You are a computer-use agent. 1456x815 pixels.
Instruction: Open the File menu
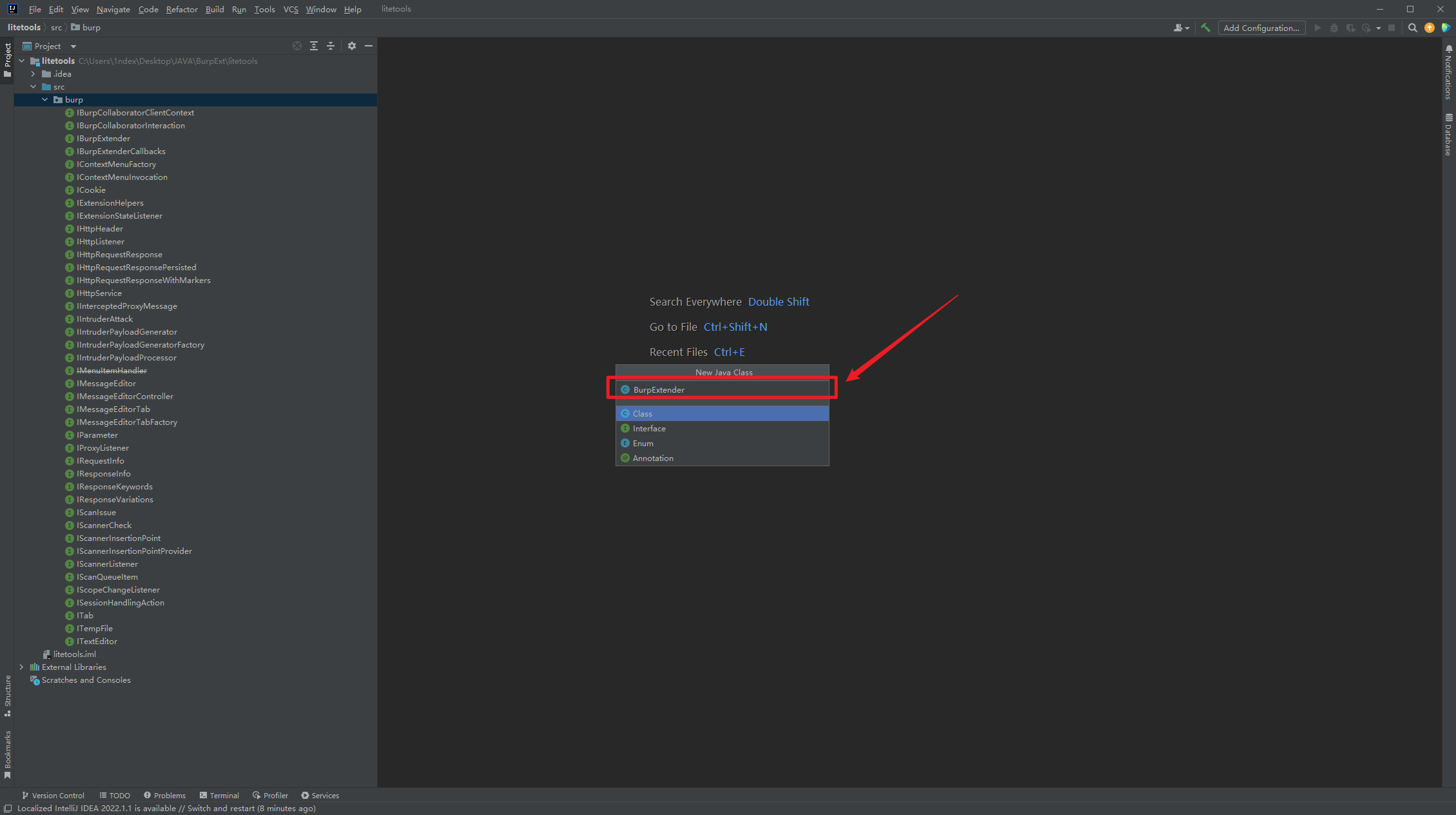(35, 9)
